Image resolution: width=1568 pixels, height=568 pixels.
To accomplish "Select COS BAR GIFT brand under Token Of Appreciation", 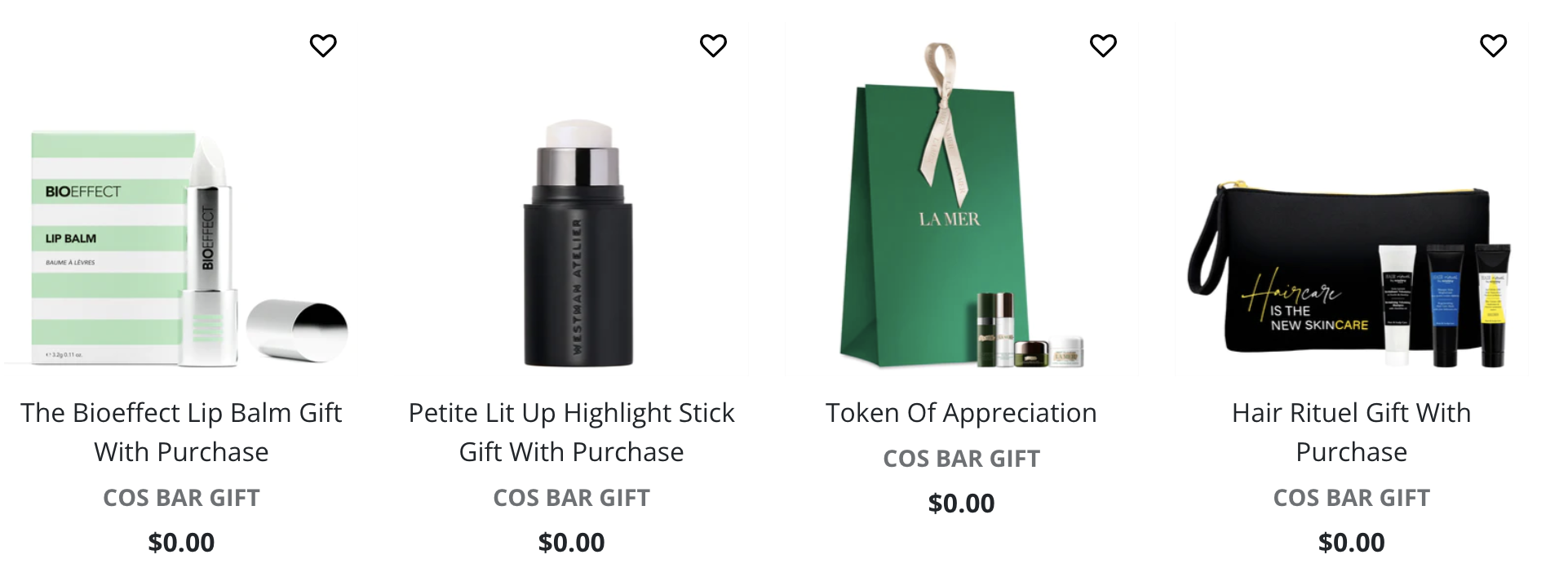I will (x=961, y=459).
